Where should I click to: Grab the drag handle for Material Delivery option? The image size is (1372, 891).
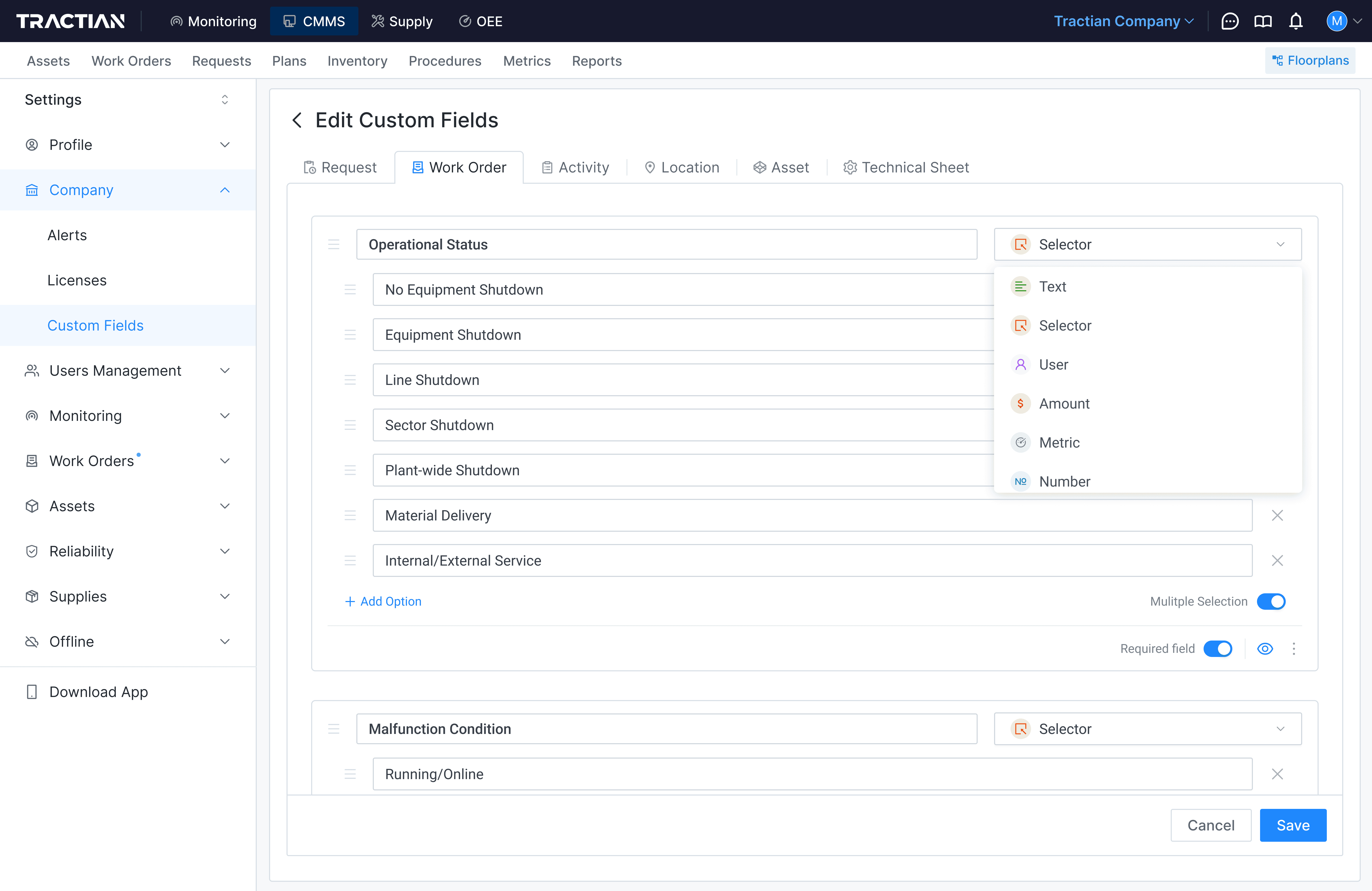tap(350, 515)
